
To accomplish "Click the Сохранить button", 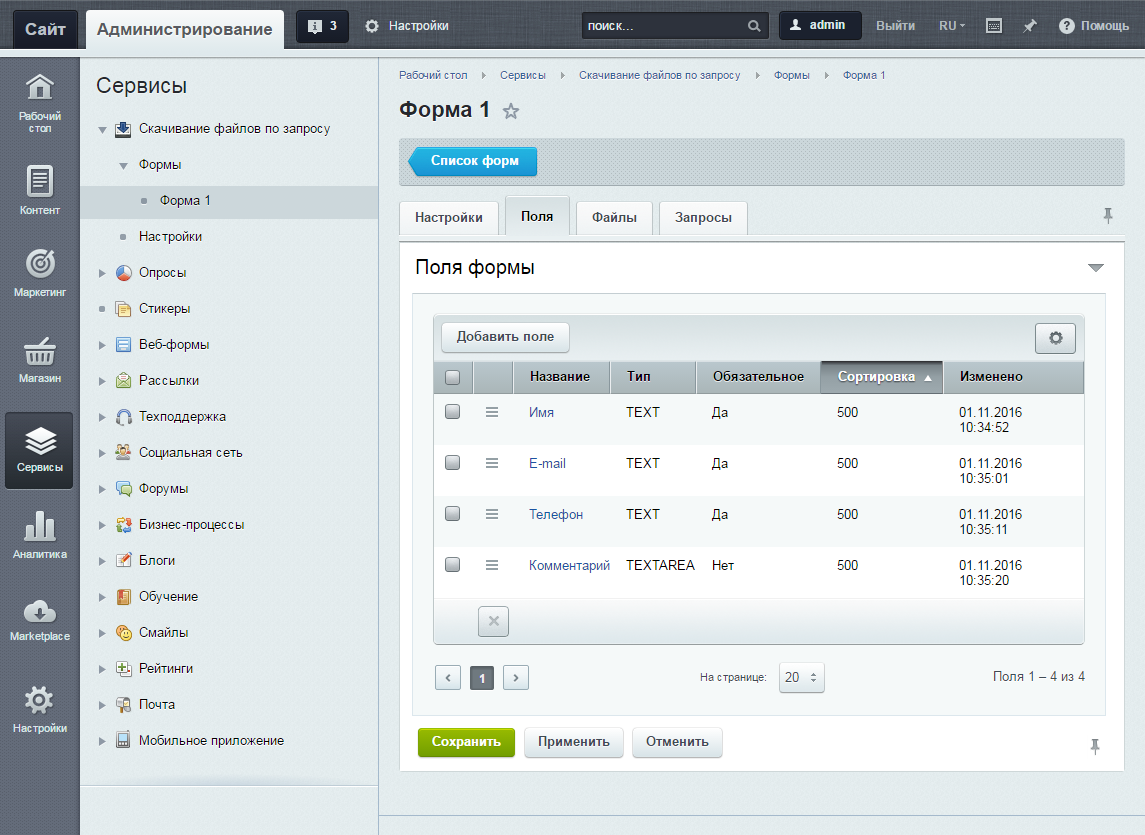I will click(x=466, y=742).
